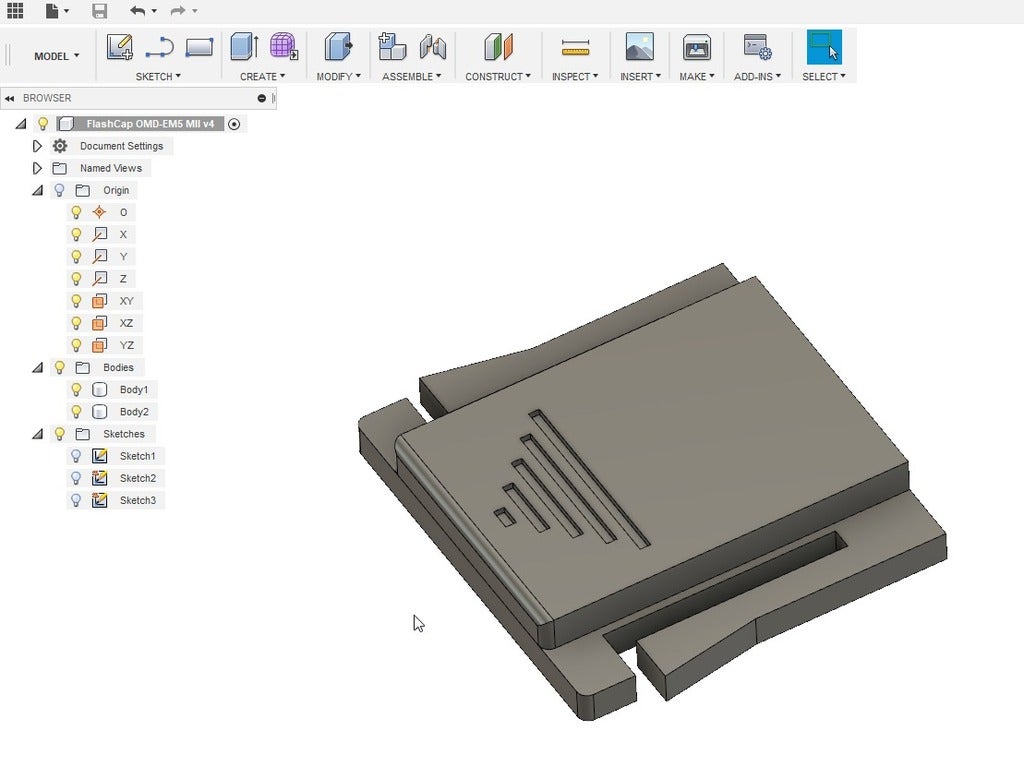1024x767 pixels.
Task: Select the Press Pull modify icon
Action: coord(338,47)
